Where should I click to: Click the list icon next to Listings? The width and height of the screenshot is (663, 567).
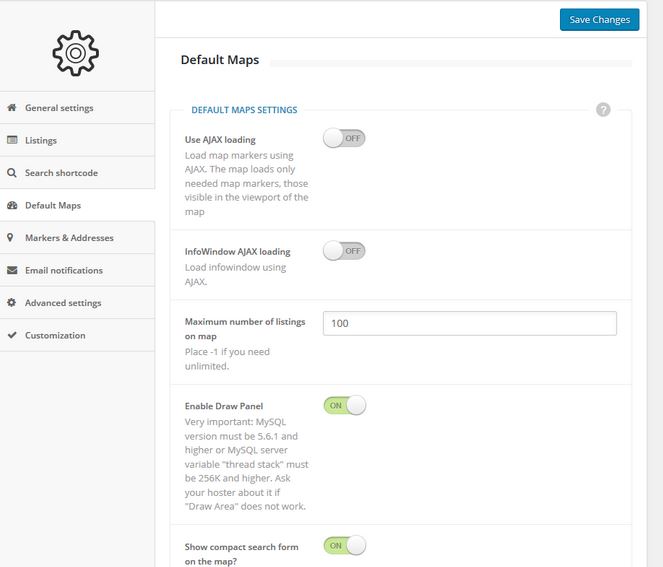coord(12,140)
